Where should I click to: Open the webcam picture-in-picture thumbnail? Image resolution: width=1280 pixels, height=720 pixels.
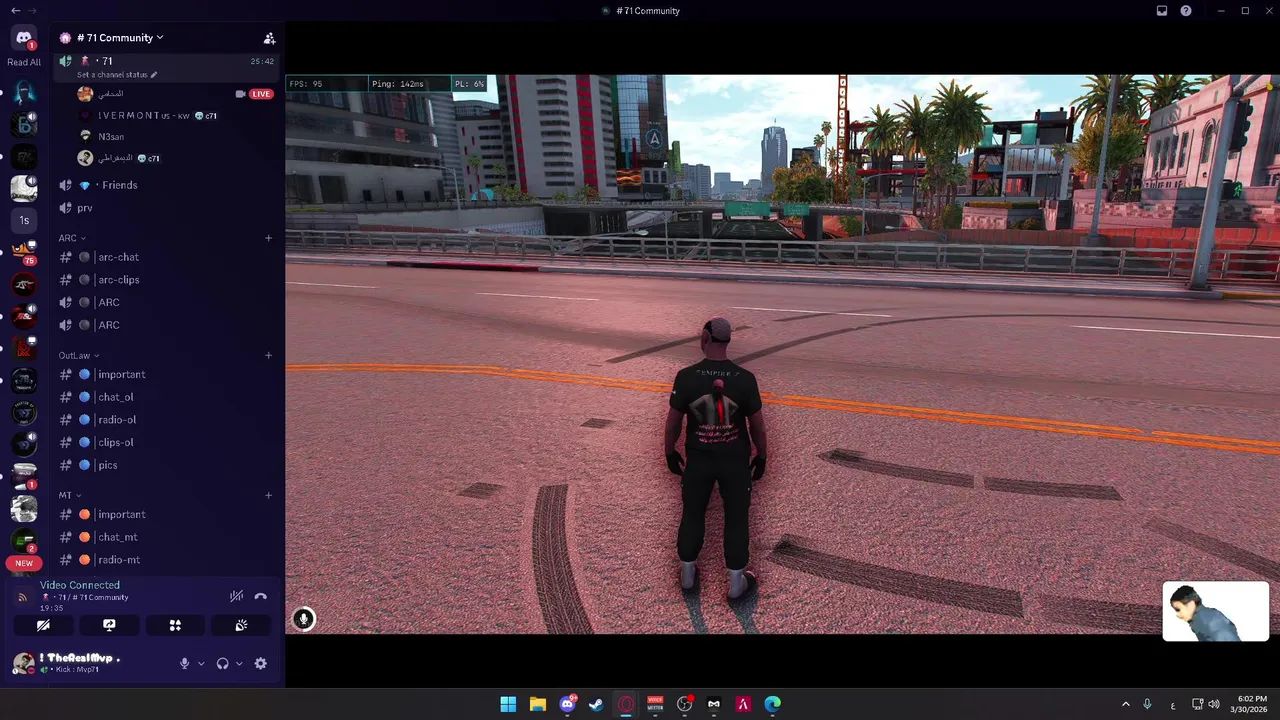pyautogui.click(x=1216, y=611)
